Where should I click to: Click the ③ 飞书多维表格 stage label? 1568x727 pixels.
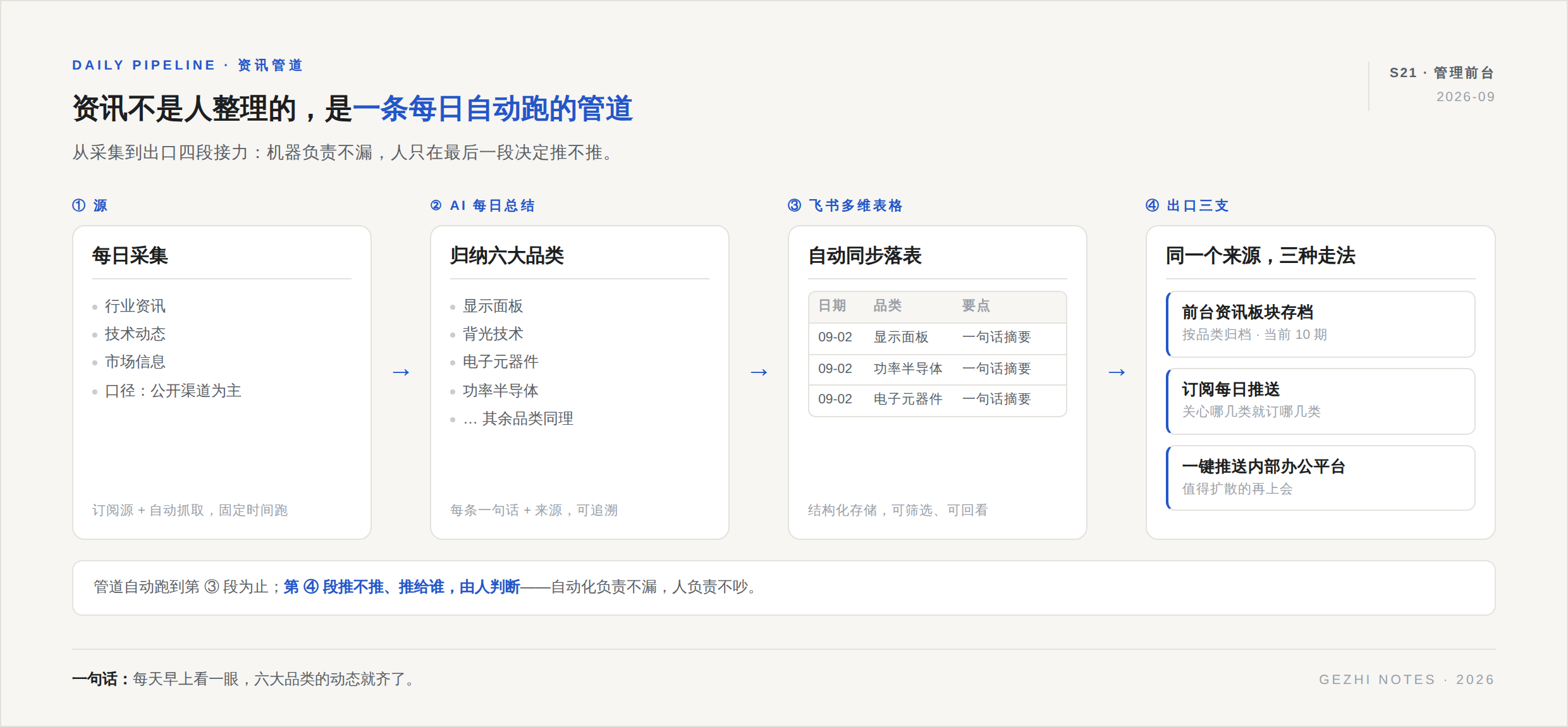[845, 205]
